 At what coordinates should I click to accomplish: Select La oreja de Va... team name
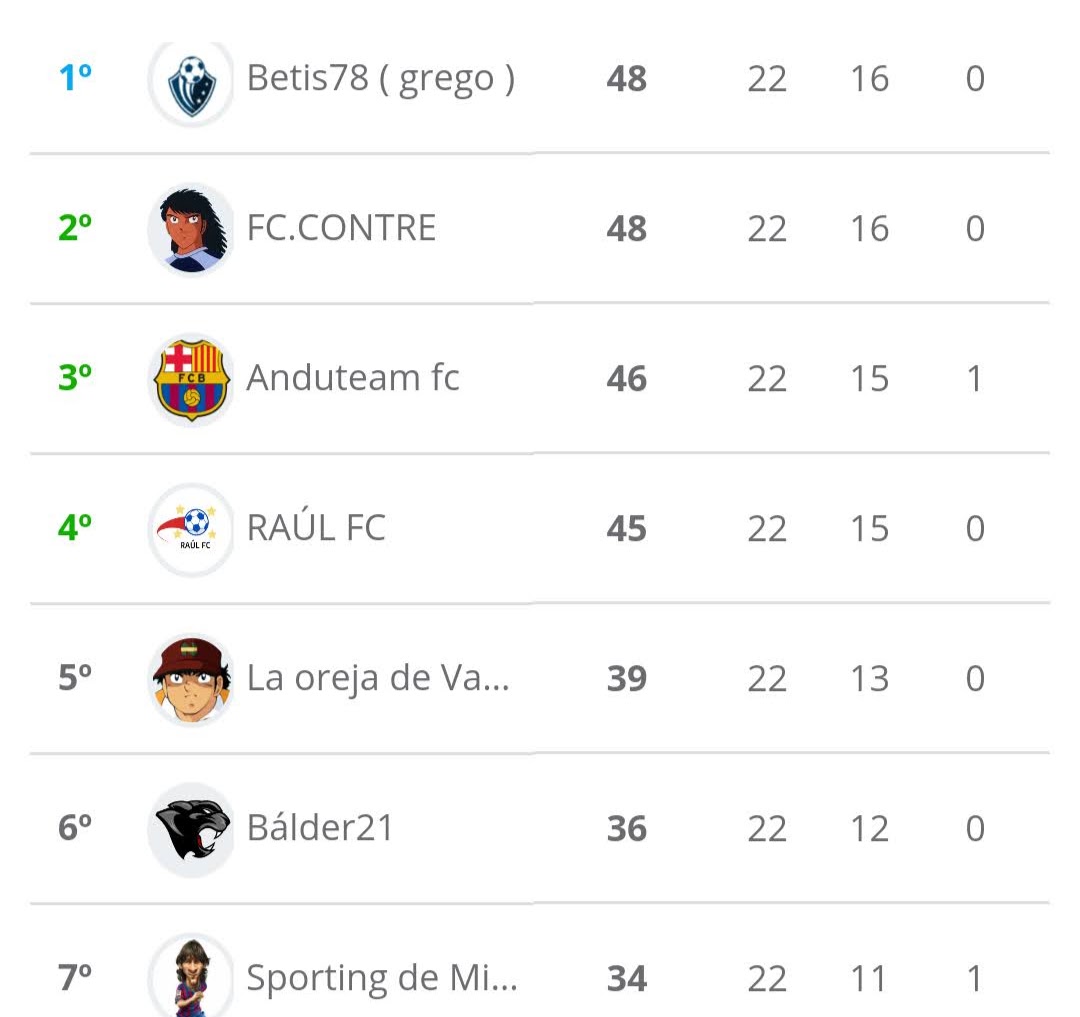378,678
